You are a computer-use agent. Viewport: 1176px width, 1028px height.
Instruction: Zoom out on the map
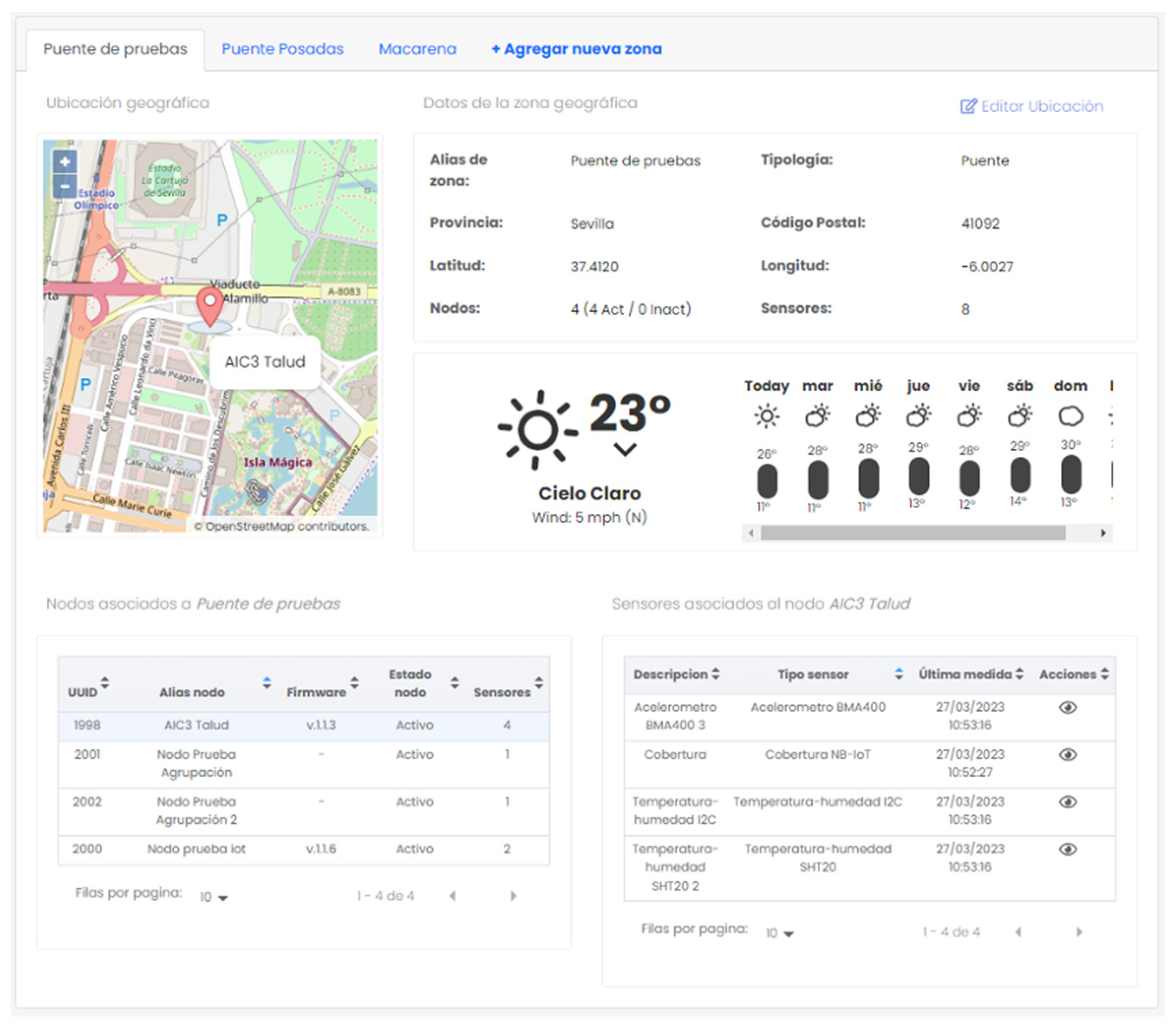click(x=65, y=187)
